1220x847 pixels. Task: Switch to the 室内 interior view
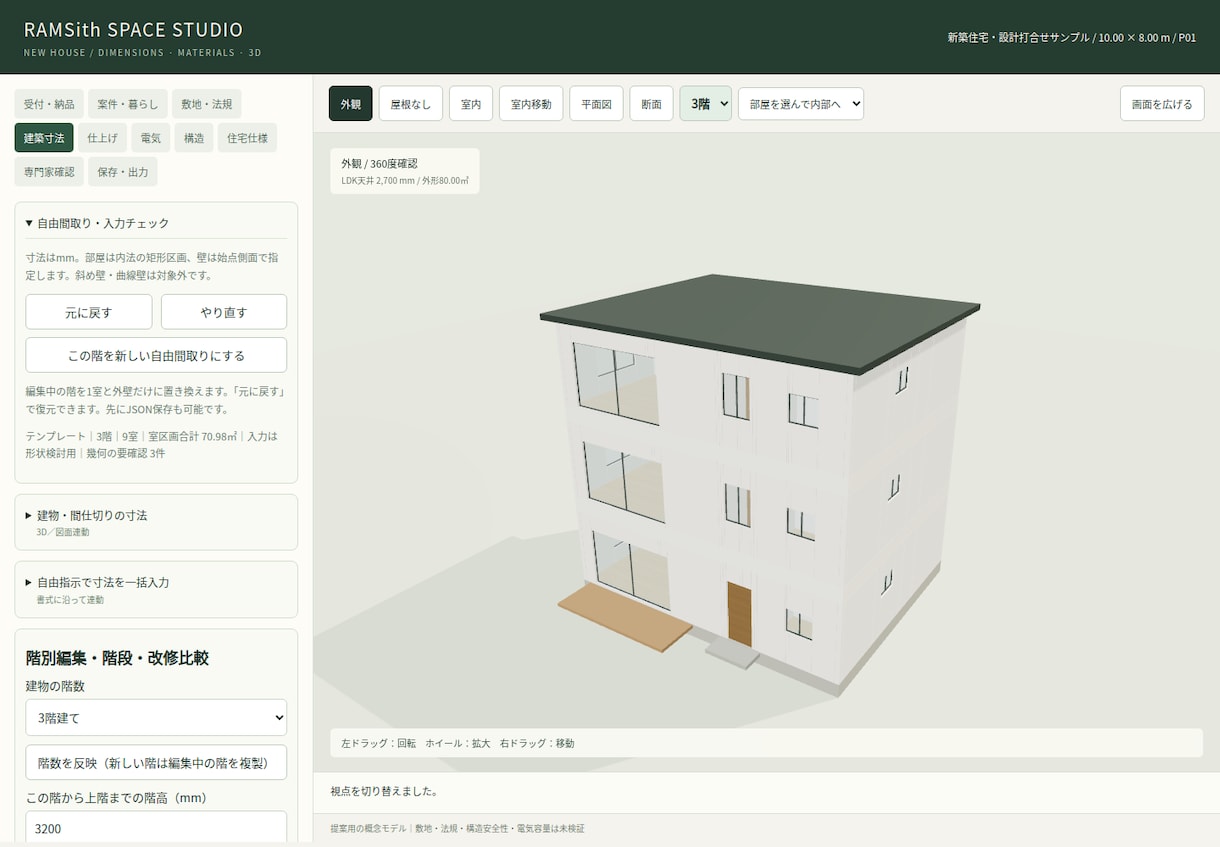471,104
